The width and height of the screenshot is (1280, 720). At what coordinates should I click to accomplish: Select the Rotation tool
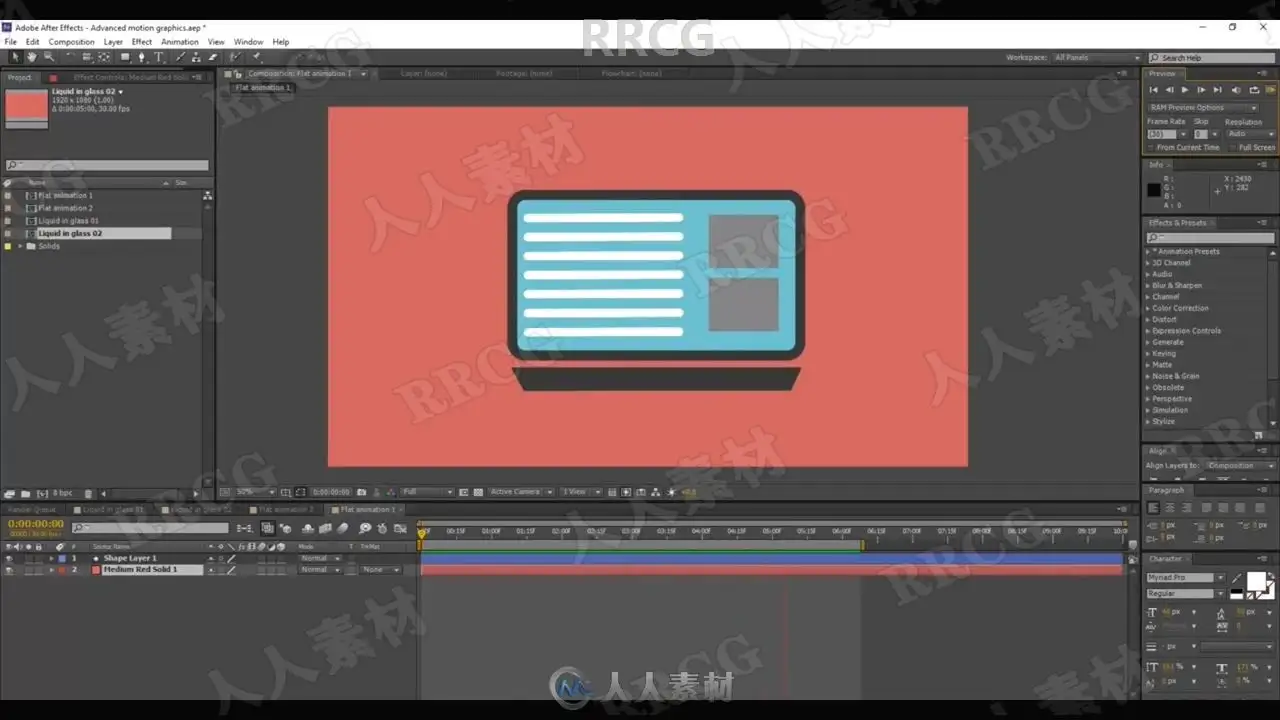[x=70, y=57]
